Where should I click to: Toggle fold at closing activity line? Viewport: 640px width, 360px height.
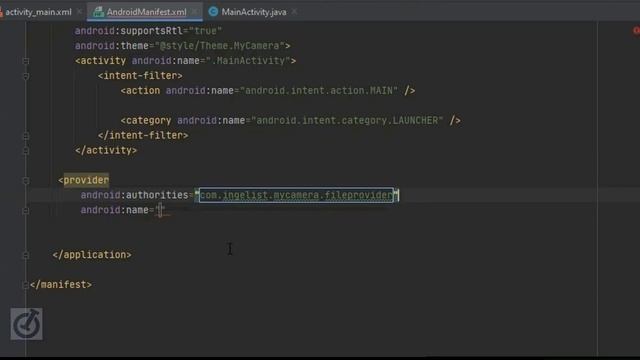(x=26, y=151)
